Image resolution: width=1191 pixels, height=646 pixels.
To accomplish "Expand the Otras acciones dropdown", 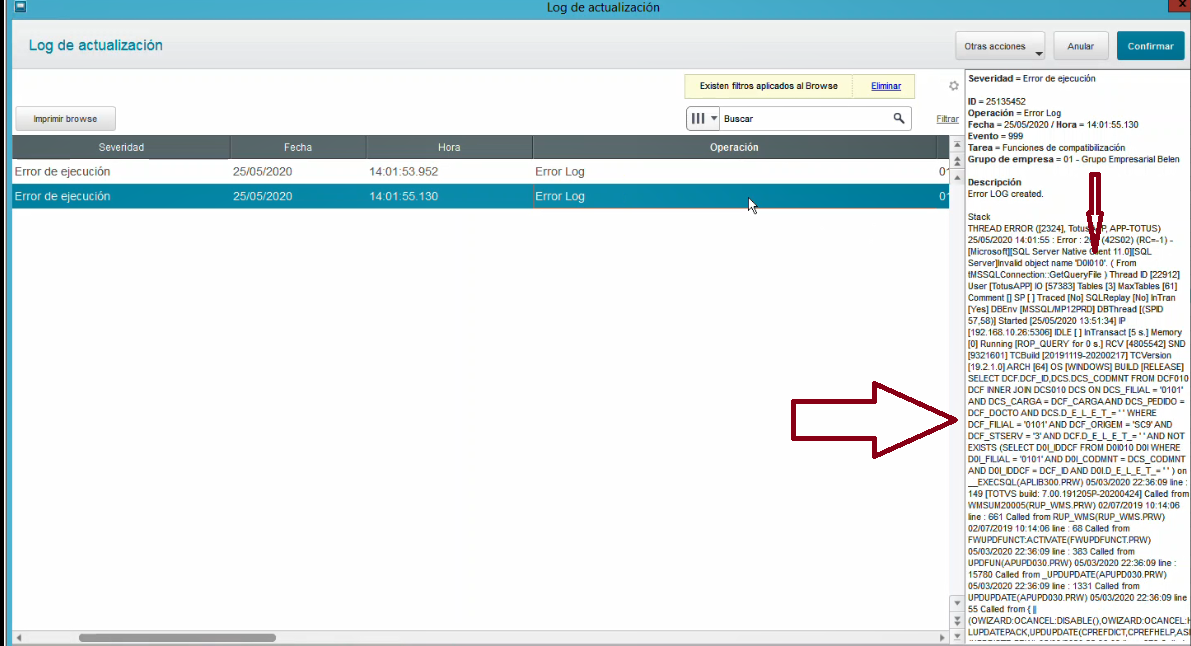I will point(1000,46).
